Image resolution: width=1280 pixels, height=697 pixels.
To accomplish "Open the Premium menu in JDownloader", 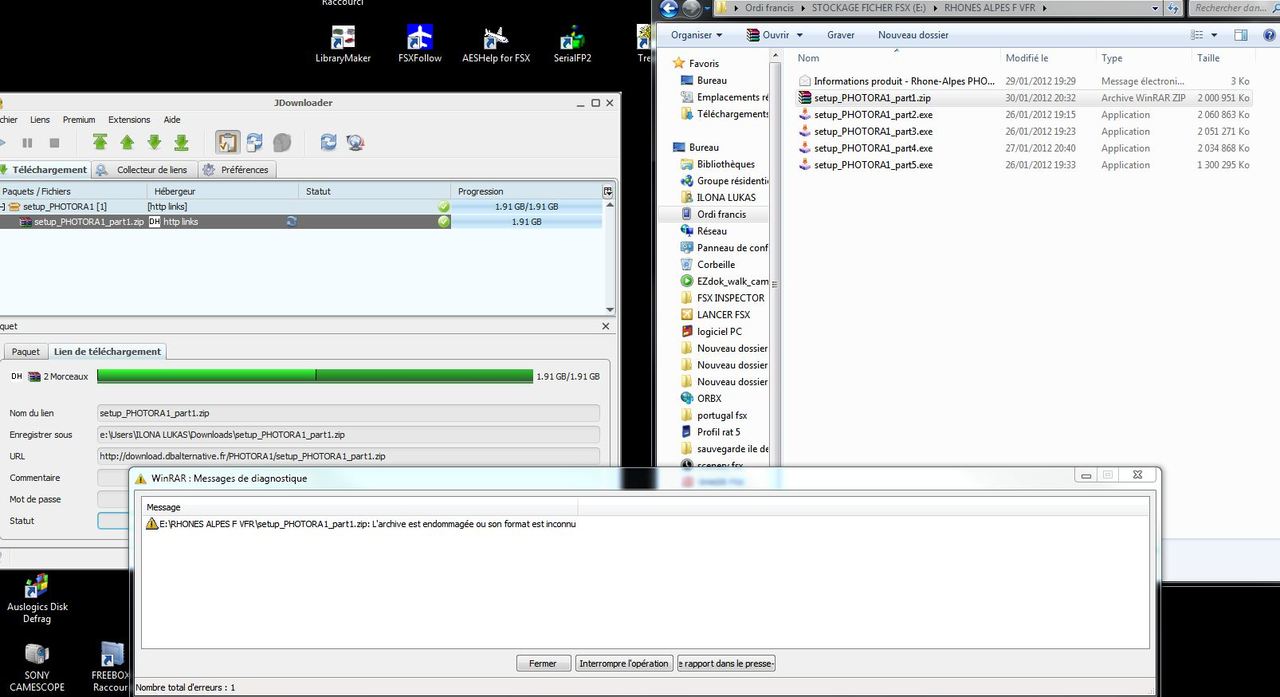I will (x=79, y=119).
